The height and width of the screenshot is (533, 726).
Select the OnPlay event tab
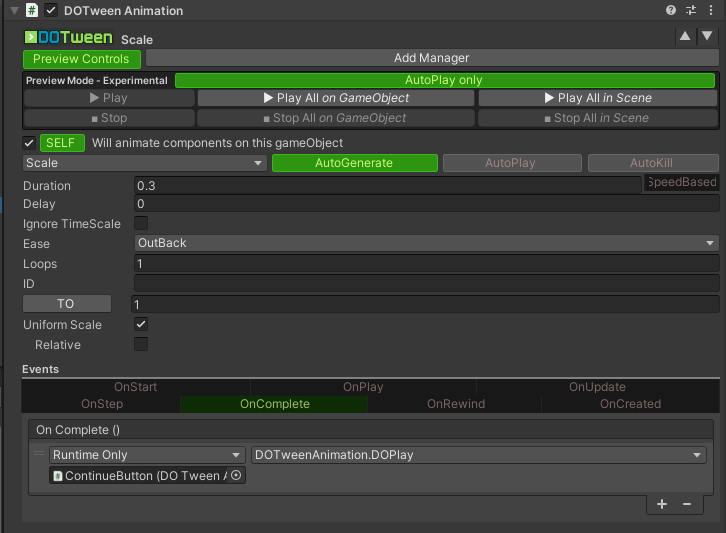point(363,387)
